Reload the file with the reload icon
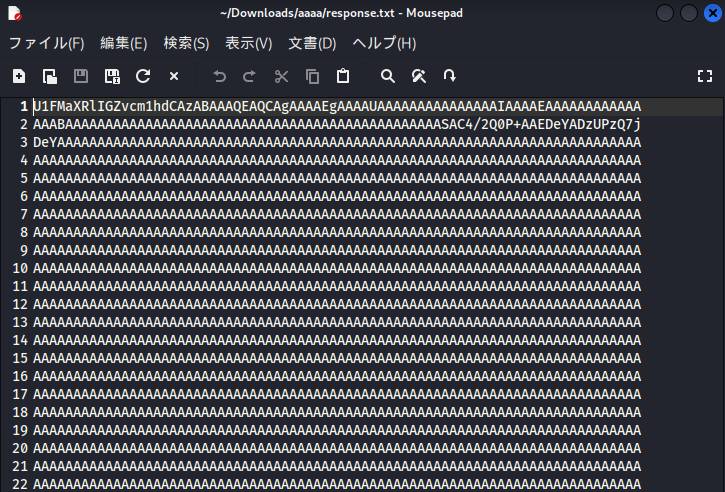Screen dimensions: 725x492 coord(143,76)
